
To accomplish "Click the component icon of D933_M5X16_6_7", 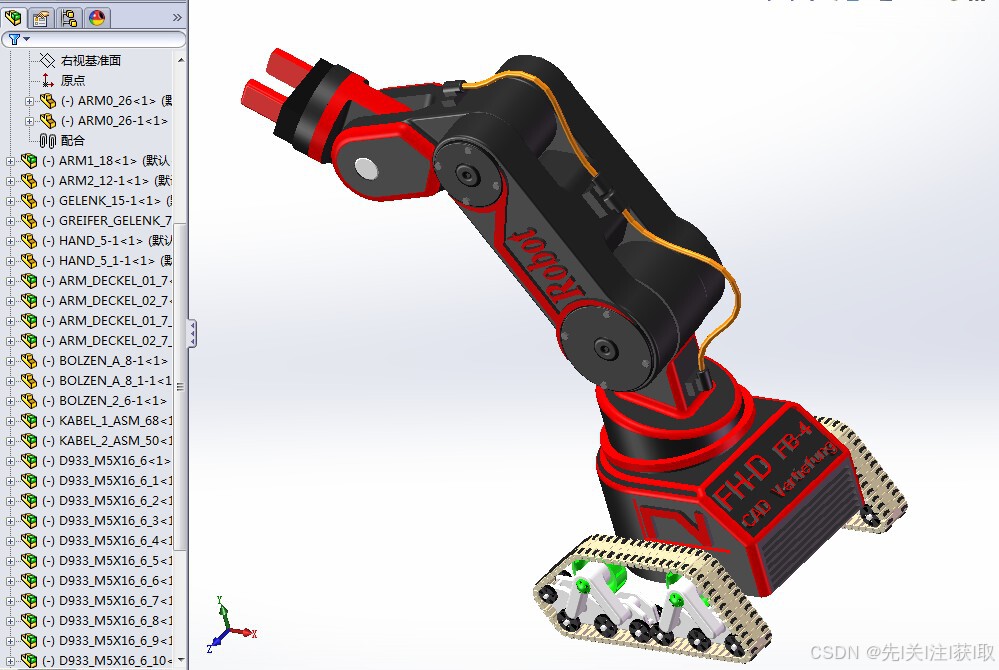I will (29, 601).
